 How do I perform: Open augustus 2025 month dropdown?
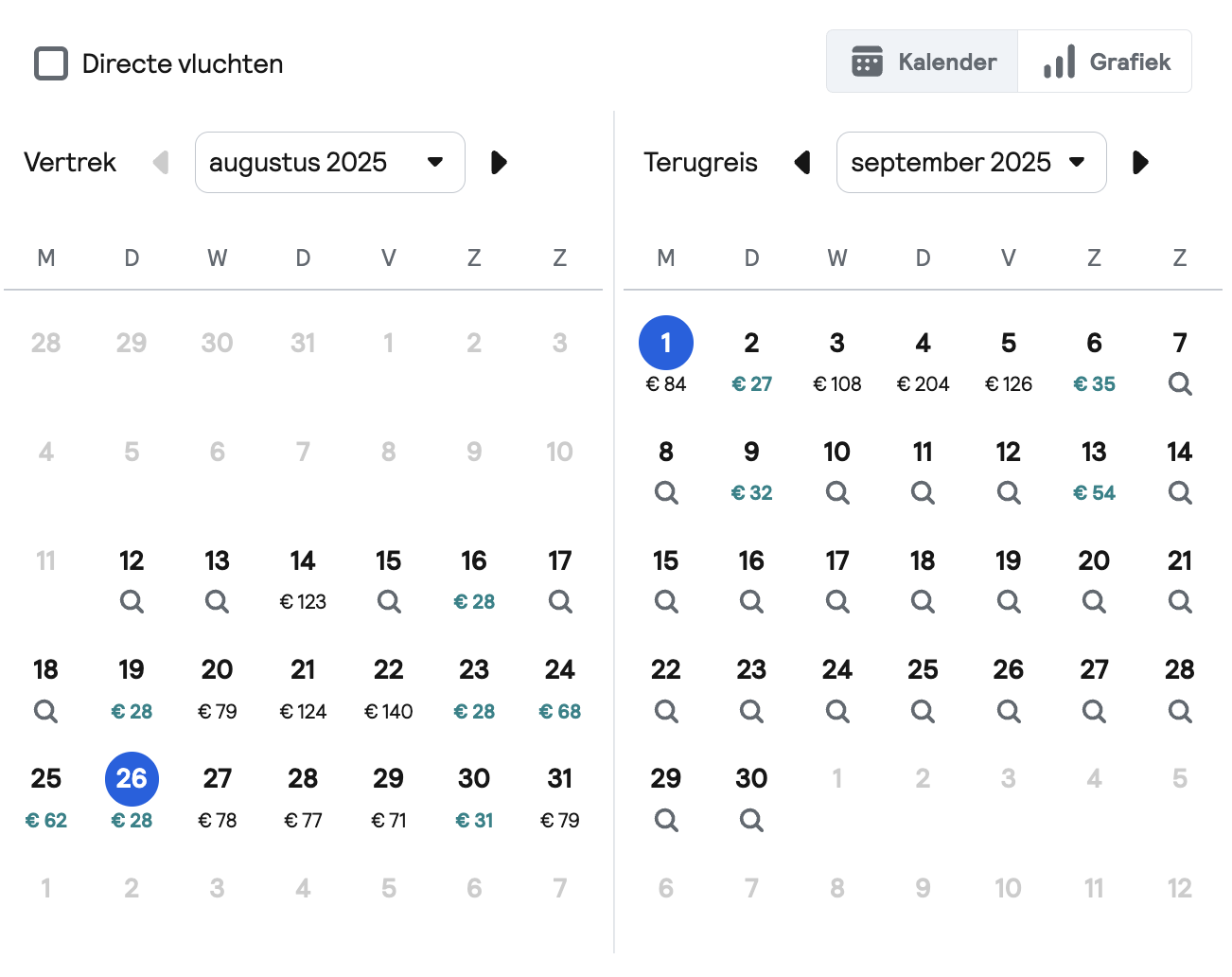[x=330, y=162]
